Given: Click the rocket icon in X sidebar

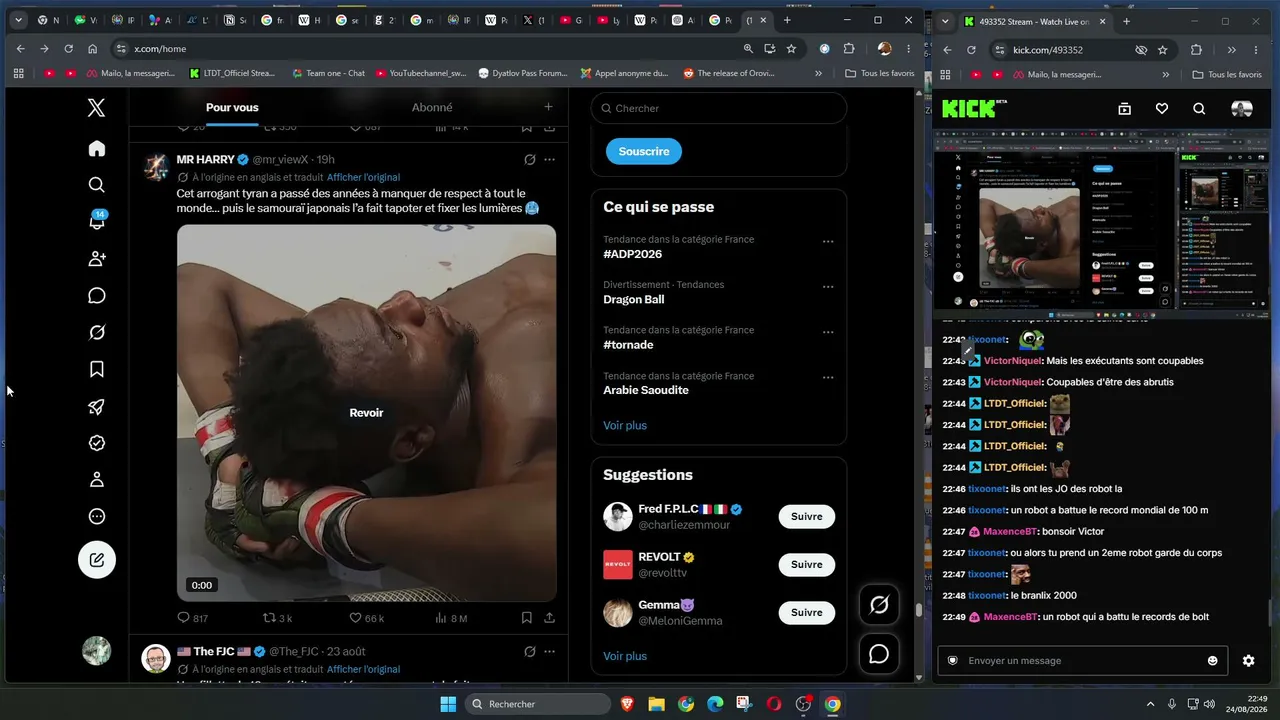Looking at the screenshot, I should coord(97,407).
